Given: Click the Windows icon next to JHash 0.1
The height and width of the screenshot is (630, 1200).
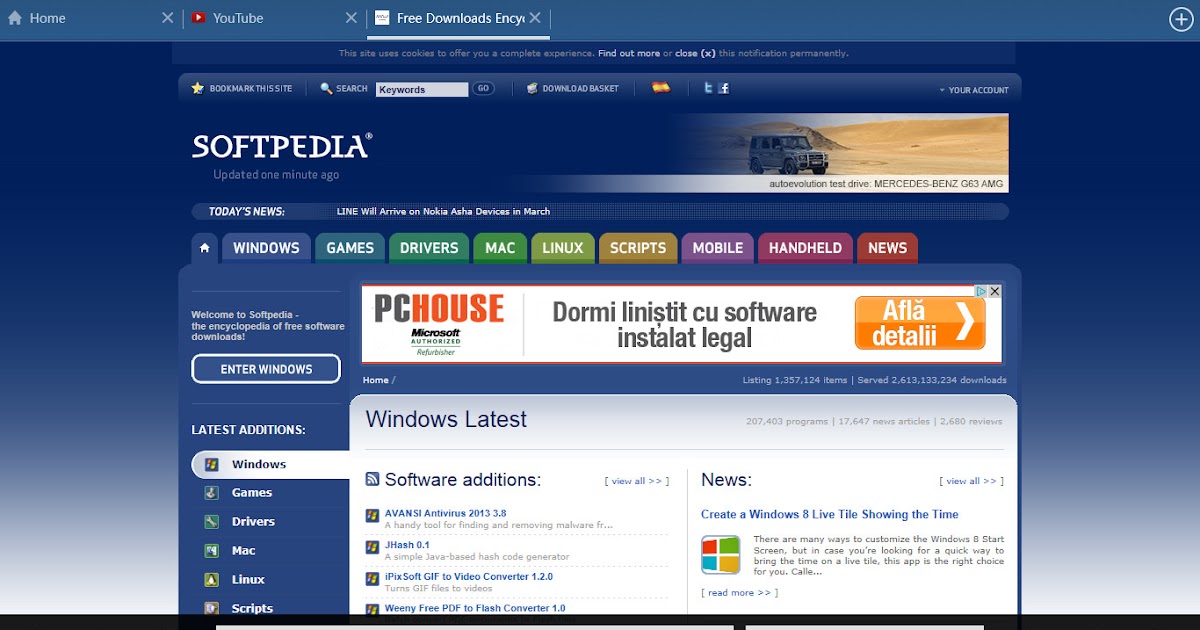Looking at the screenshot, I should click(372, 549).
